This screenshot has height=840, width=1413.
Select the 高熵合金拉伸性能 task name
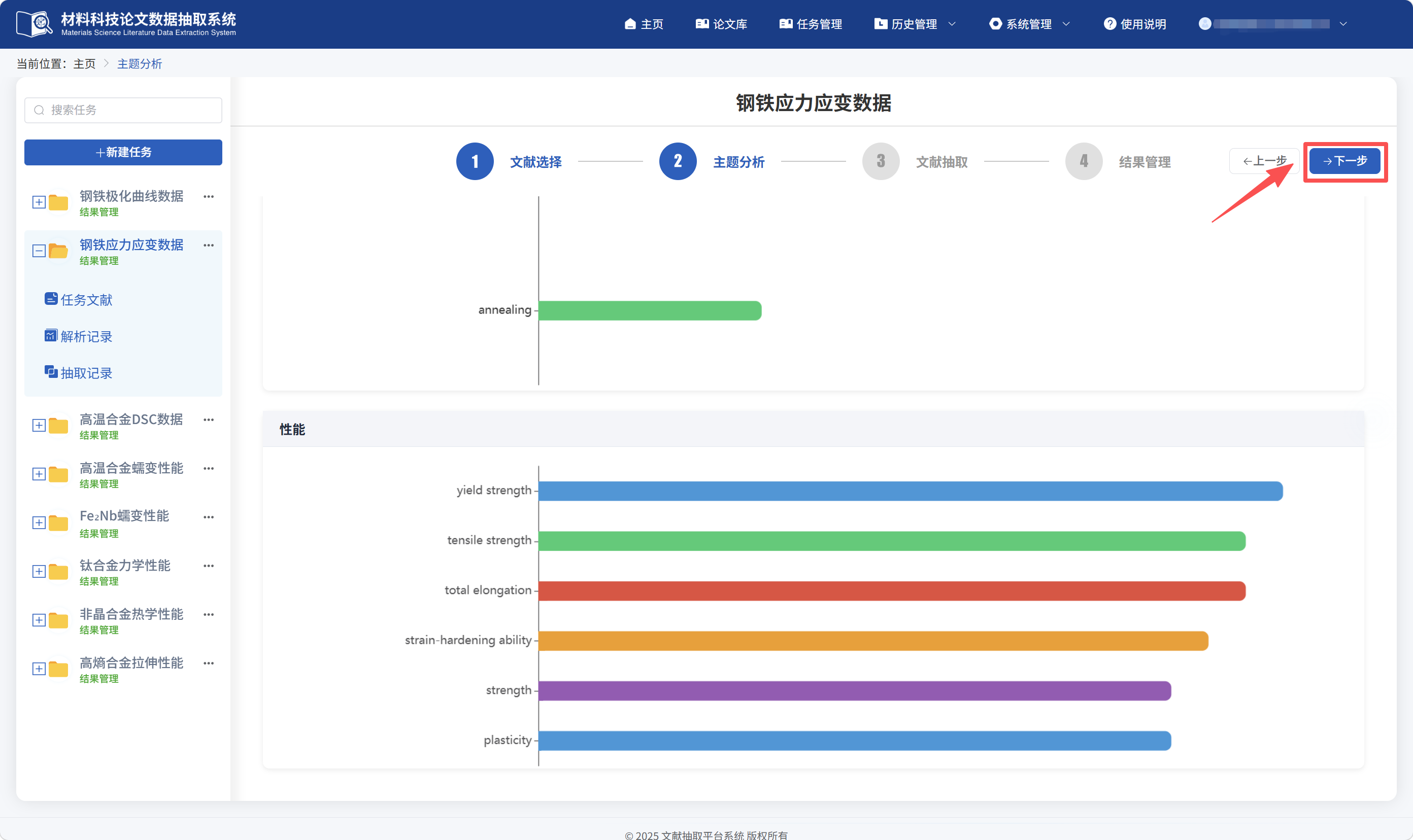click(131, 662)
